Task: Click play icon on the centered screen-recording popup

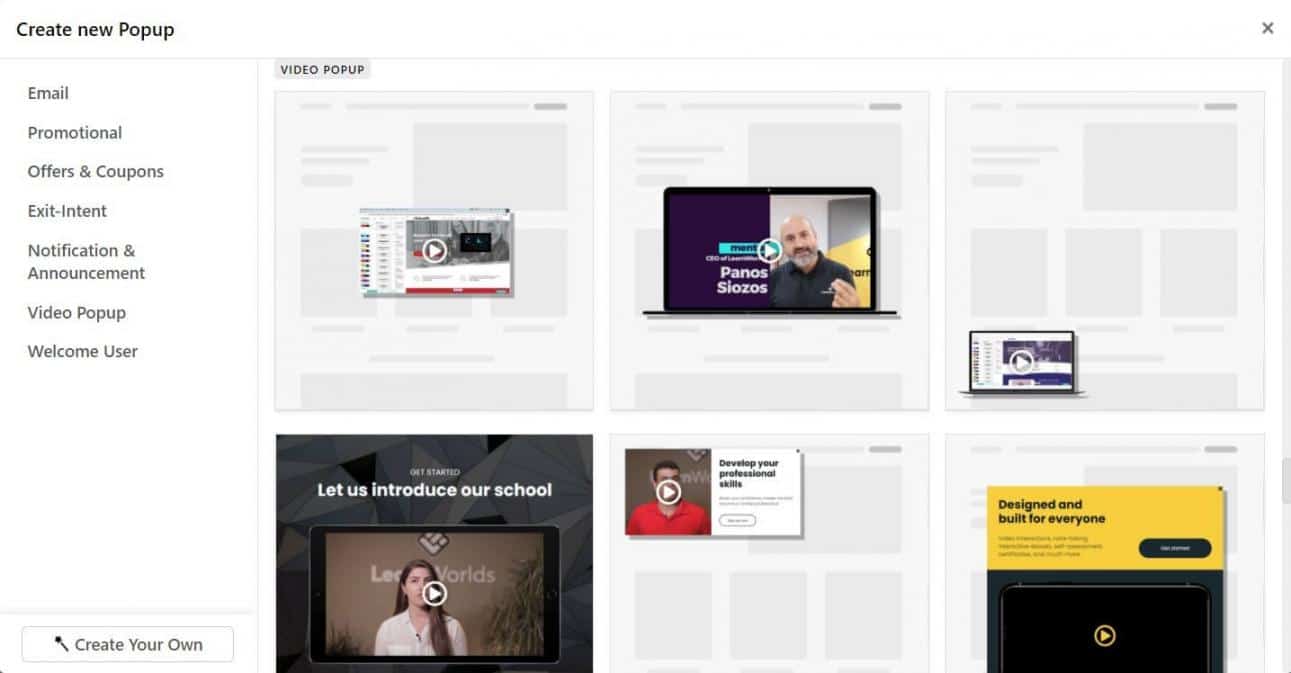Action: [434, 251]
